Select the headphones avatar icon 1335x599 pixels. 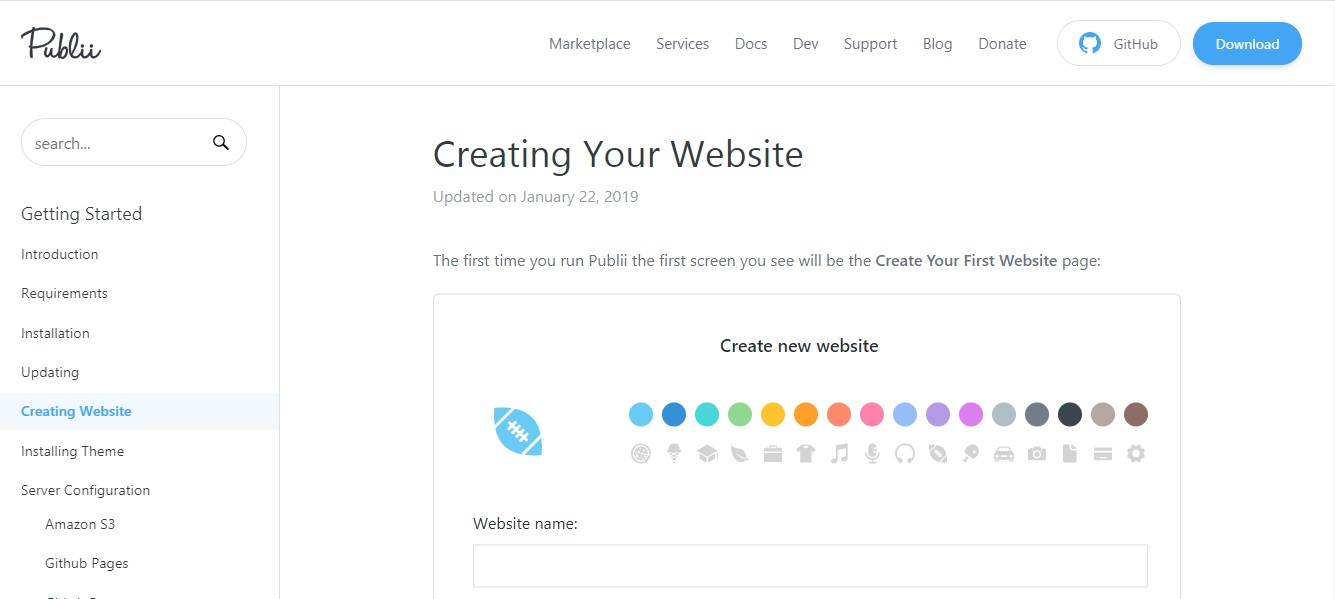(x=905, y=452)
